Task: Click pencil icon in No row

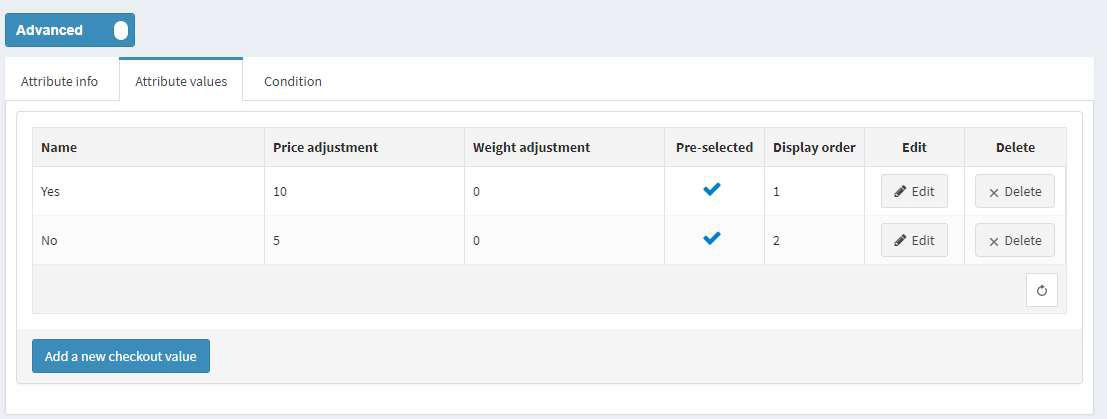Action: pyautogui.click(x=900, y=240)
